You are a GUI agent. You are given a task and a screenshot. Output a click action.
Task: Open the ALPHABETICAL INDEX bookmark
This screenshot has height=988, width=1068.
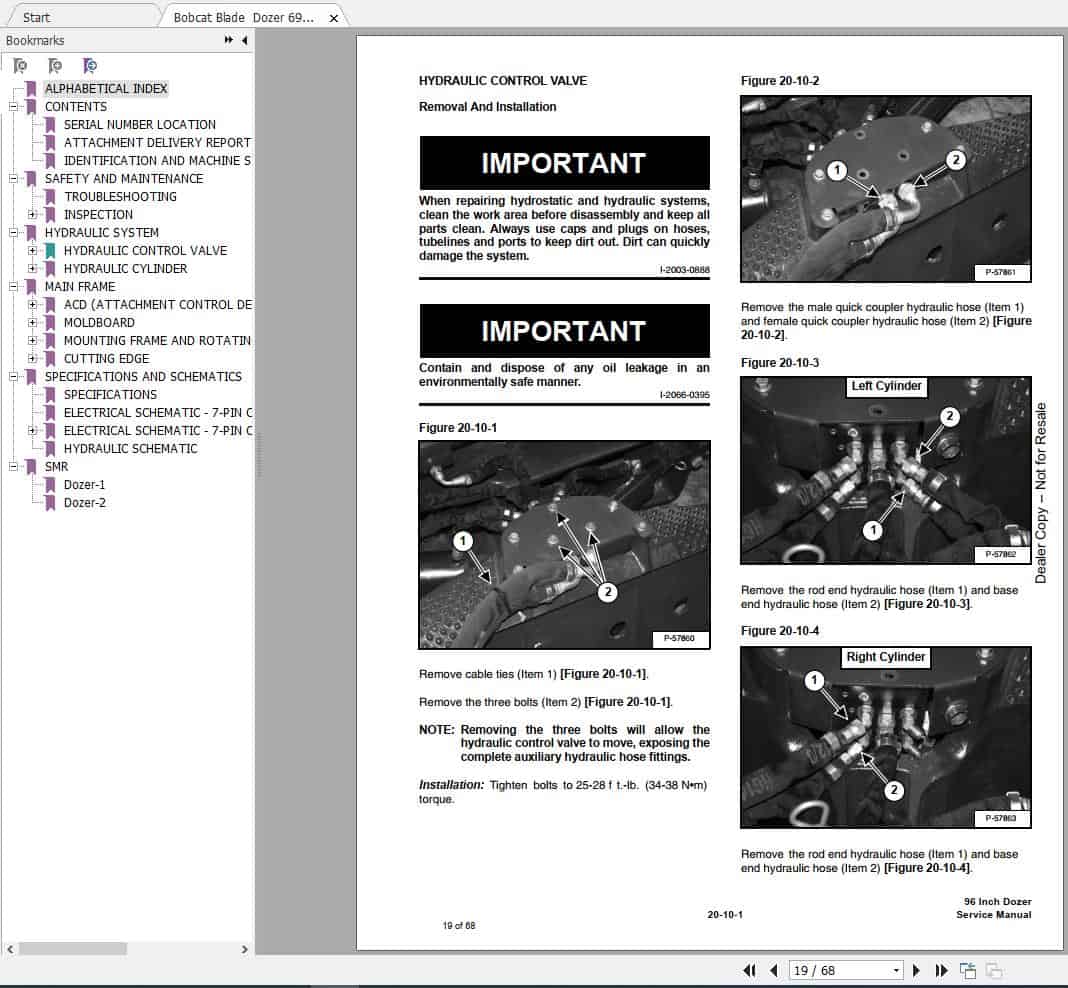tap(106, 89)
